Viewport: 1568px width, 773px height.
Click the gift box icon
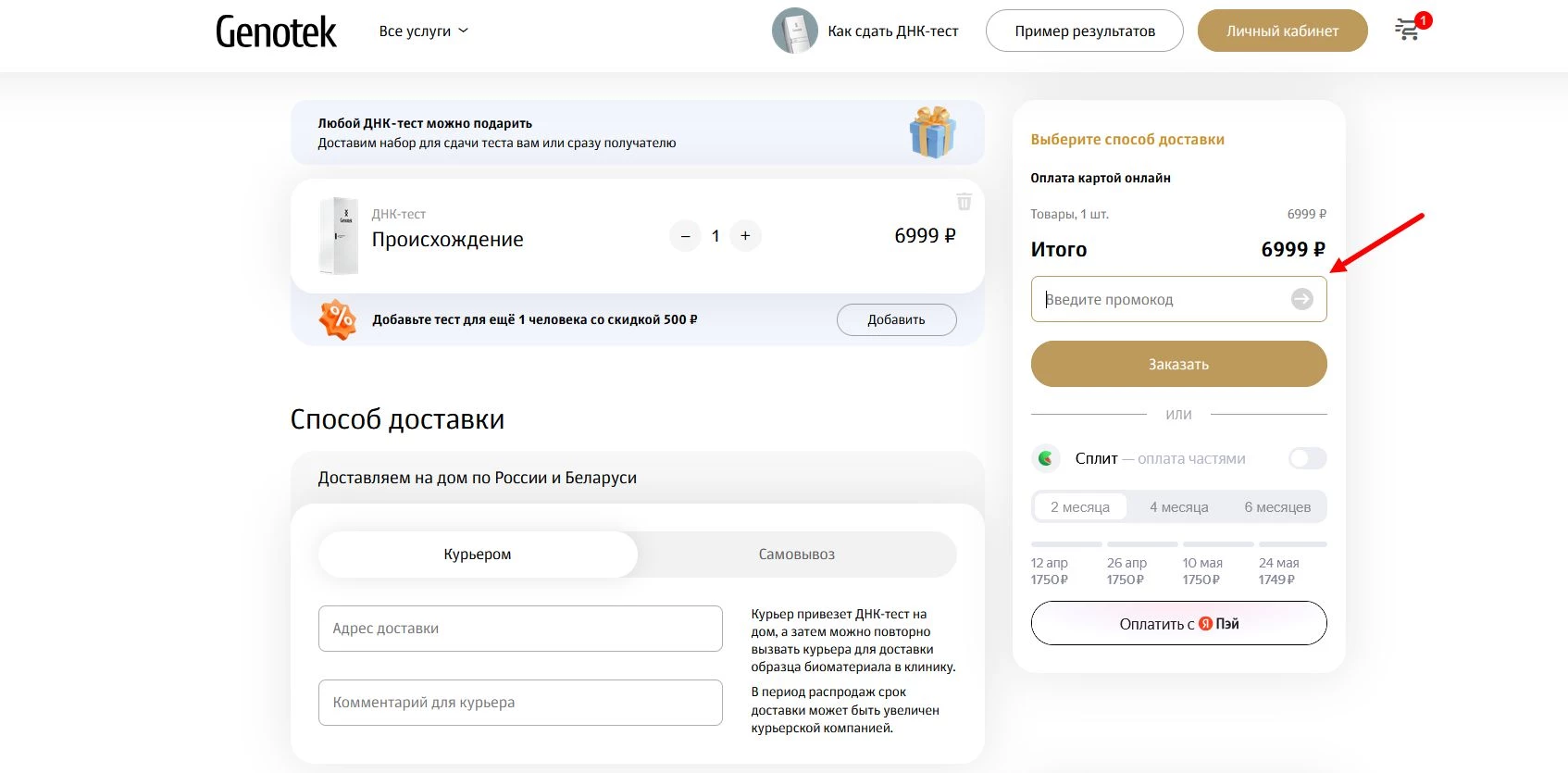[932, 132]
